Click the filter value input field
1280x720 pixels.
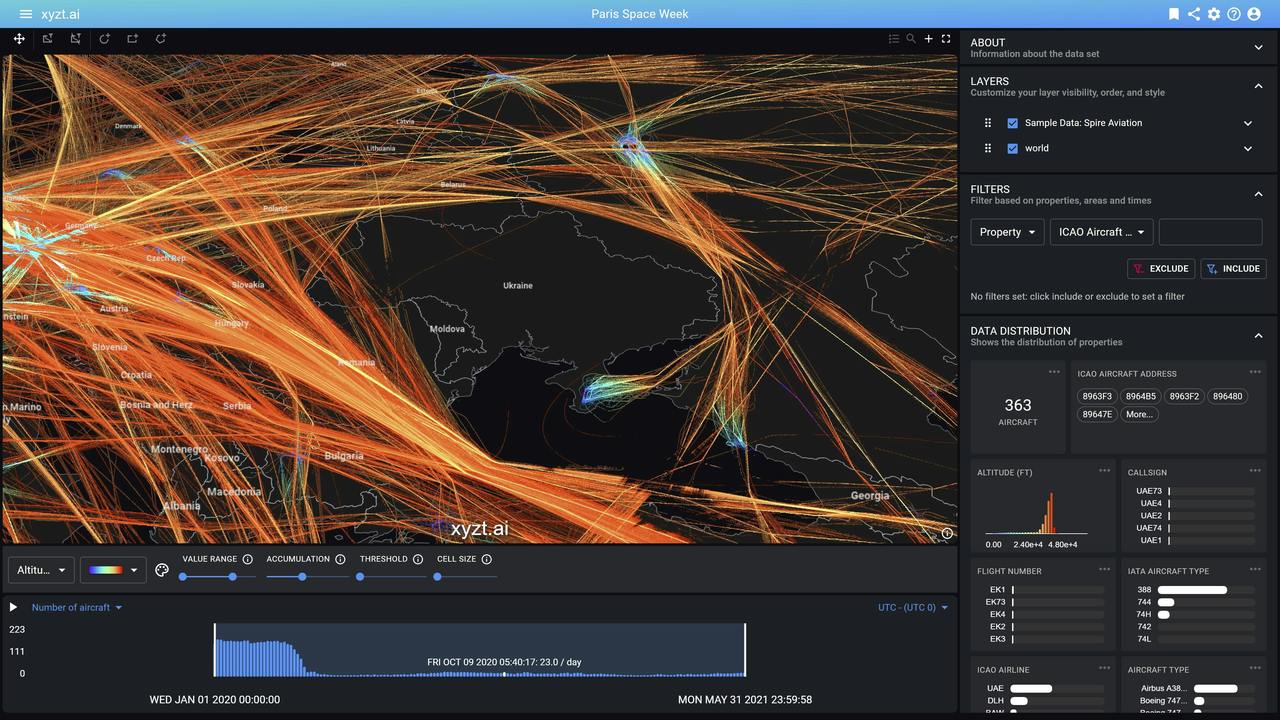(1210, 232)
